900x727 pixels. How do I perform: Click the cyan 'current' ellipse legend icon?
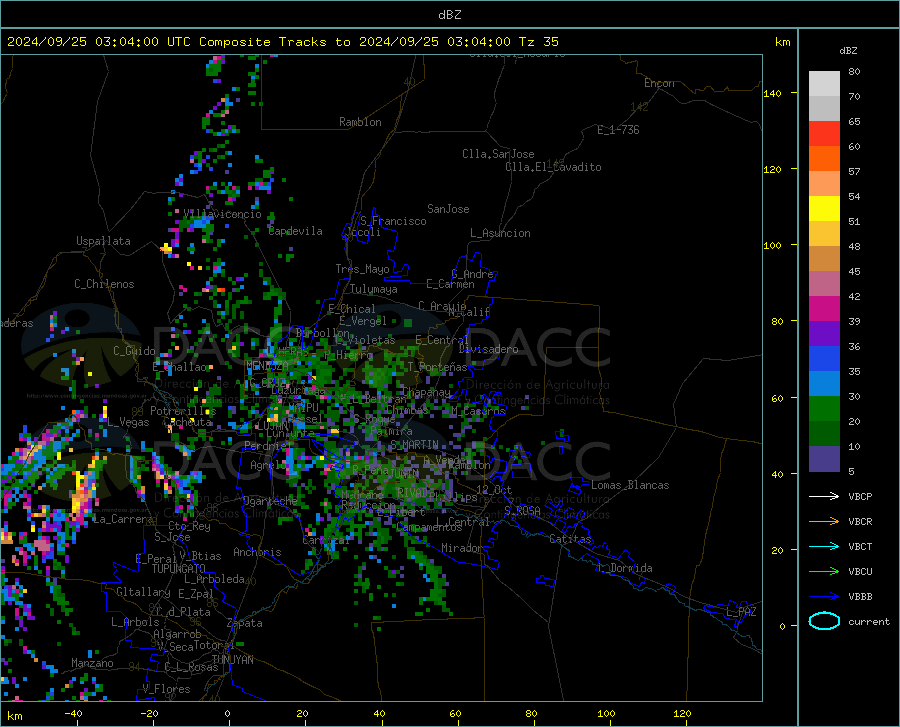pos(824,621)
